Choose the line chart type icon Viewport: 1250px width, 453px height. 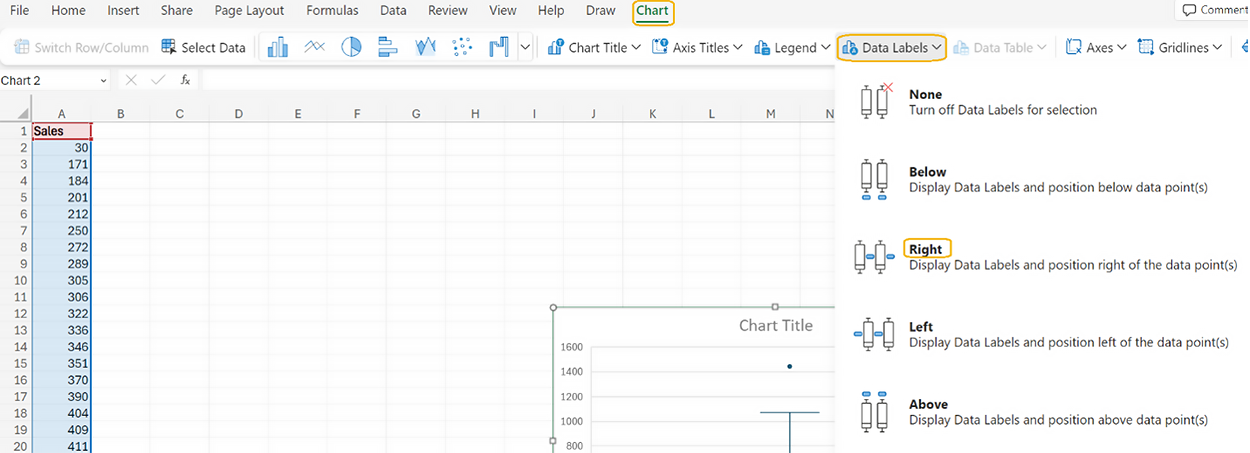pyautogui.click(x=315, y=47)
